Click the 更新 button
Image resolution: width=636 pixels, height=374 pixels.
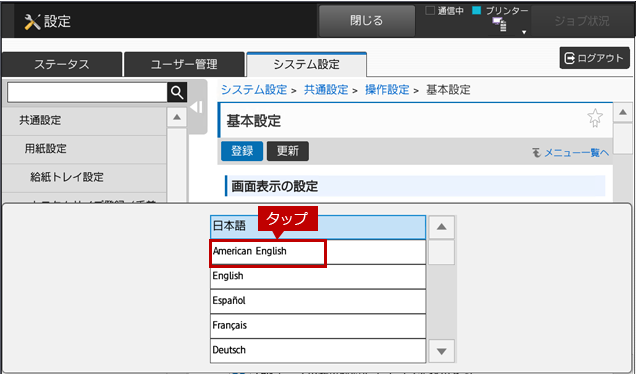(x=288, y=151)
